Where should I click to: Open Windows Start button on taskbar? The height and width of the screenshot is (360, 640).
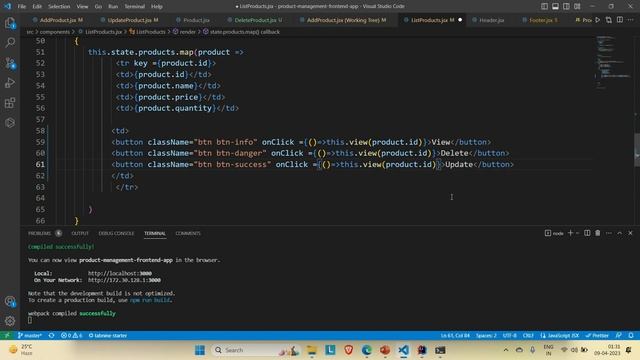[200, 350]
